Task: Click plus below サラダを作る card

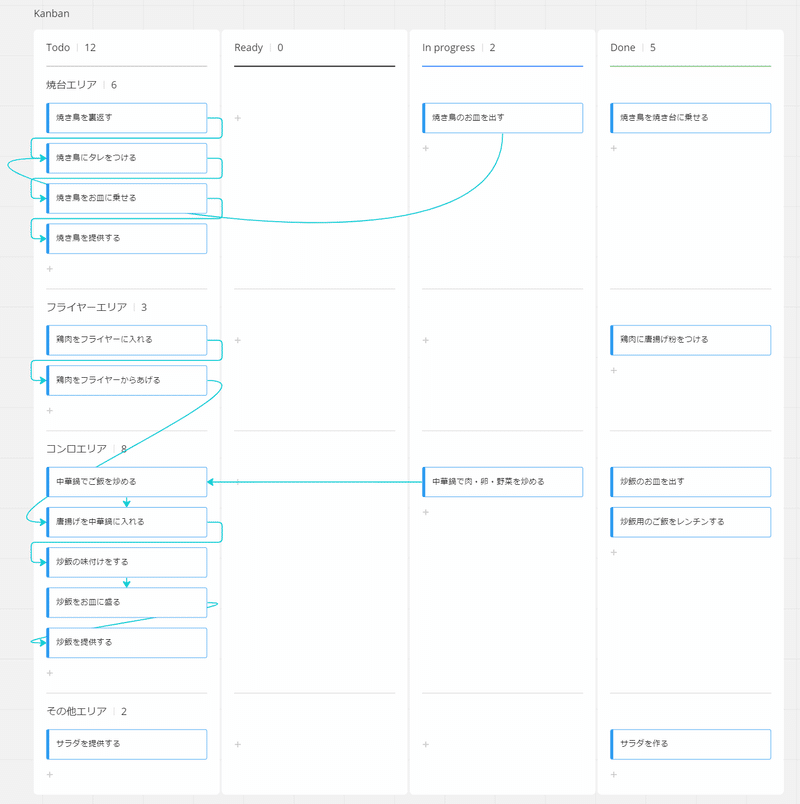Action: click(614, 775)
